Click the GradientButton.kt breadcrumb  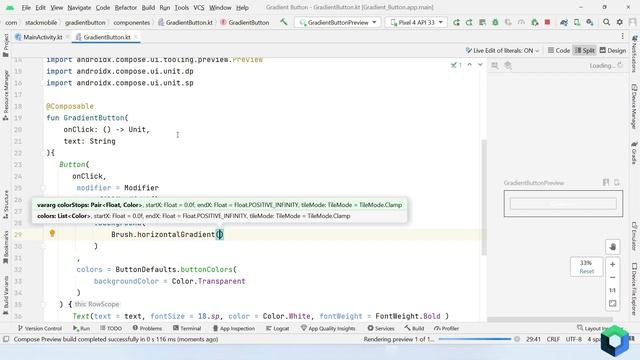click(185, 23)
